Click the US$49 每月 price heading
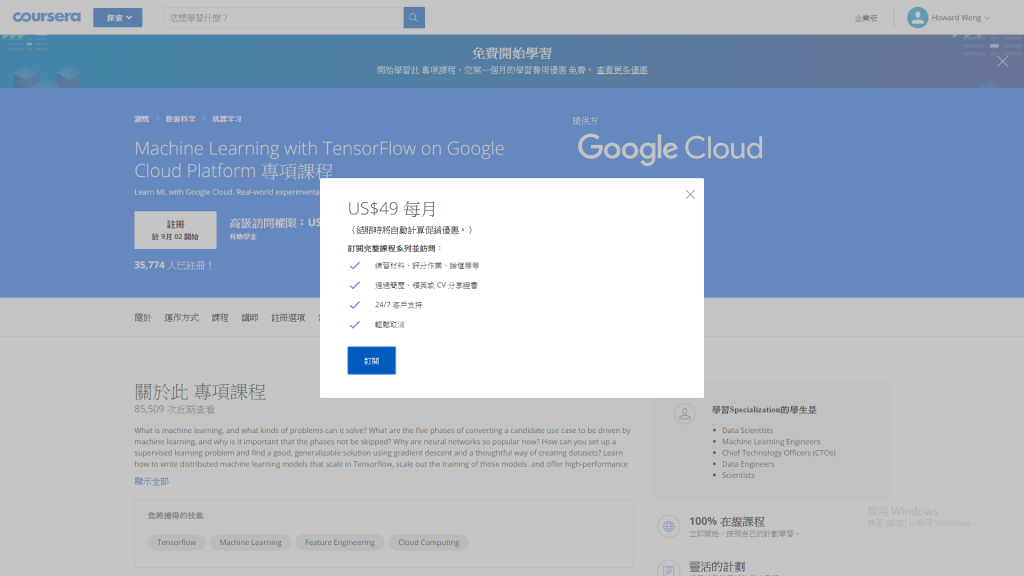This screenshot has width=1024, height=576. 392,209
